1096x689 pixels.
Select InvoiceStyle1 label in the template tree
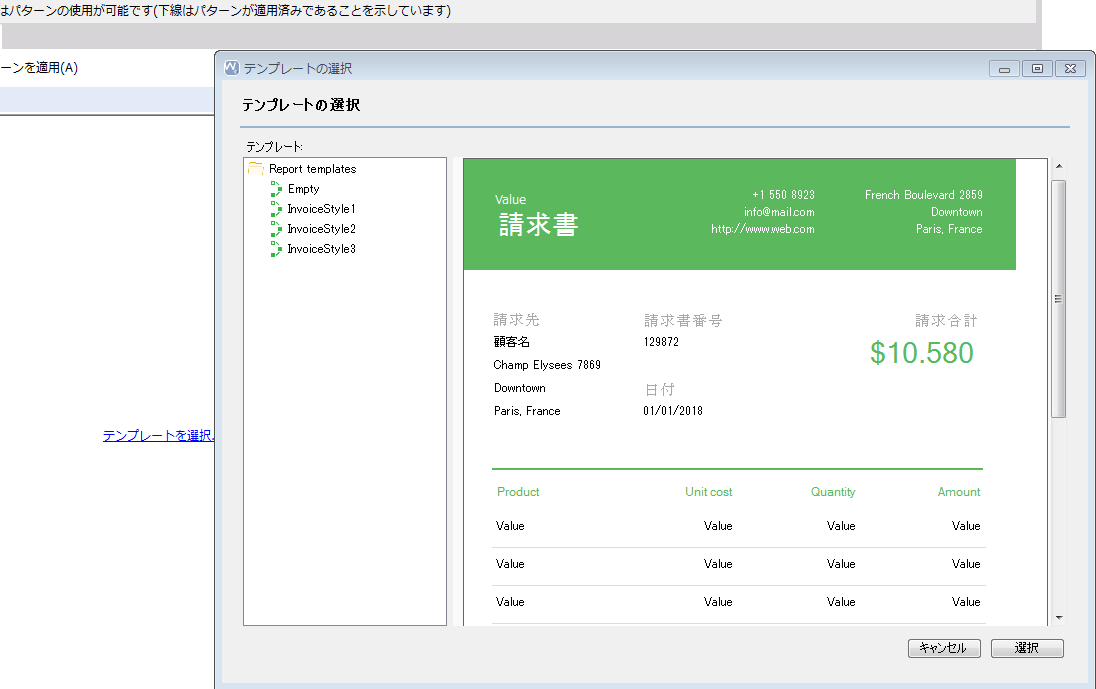(321, 209)
